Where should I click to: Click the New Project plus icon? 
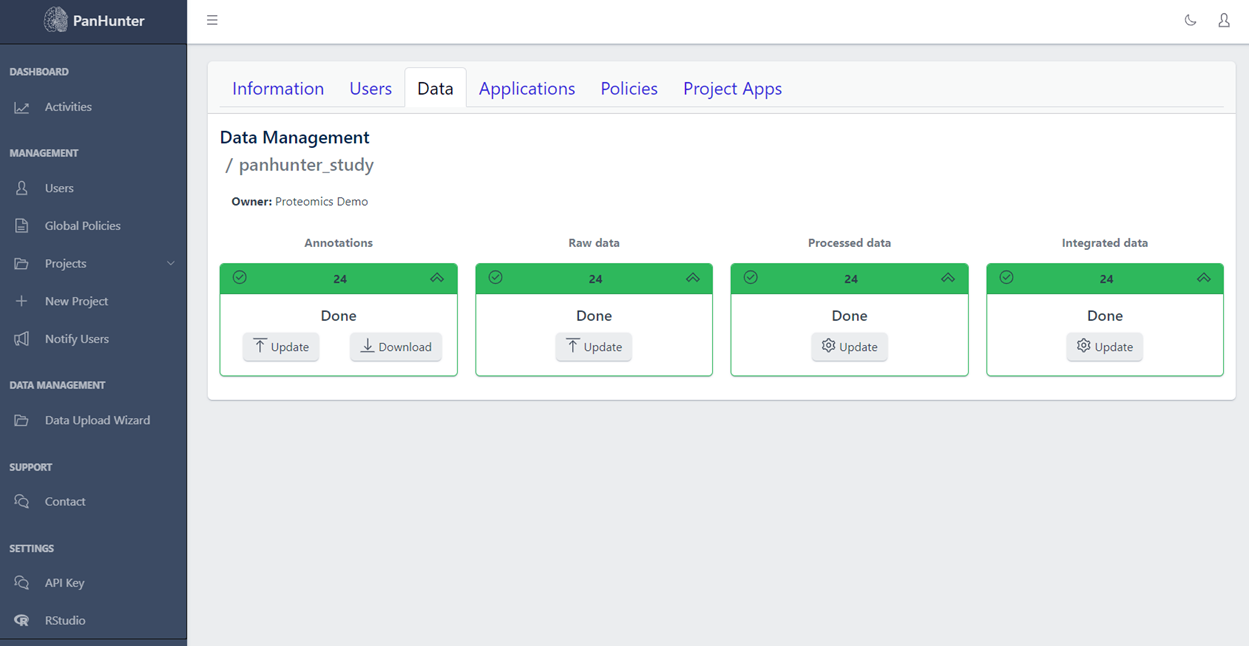click(x=20, y=301)
